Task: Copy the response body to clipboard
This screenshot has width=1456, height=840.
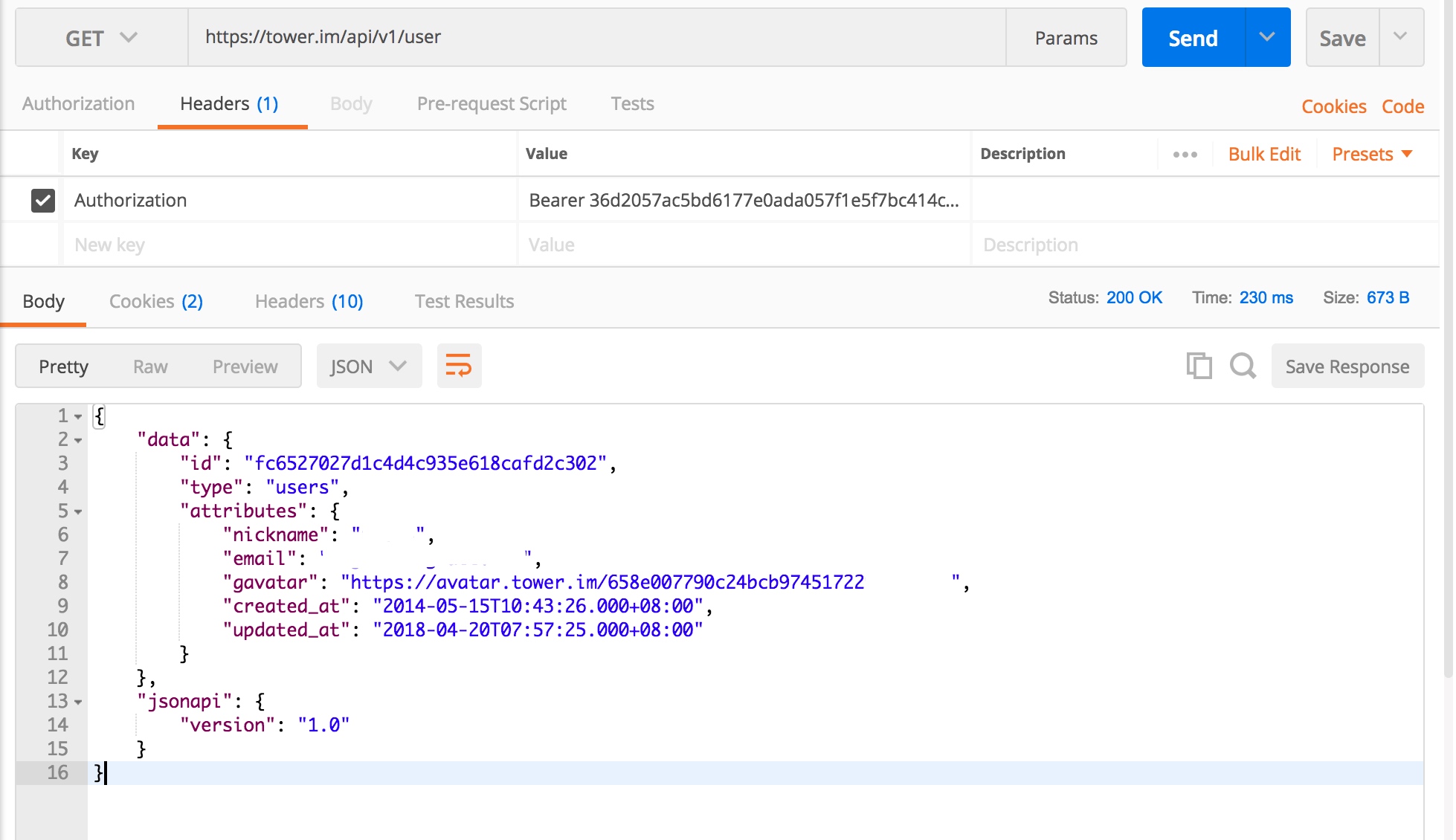Action: click(1199, 366)
